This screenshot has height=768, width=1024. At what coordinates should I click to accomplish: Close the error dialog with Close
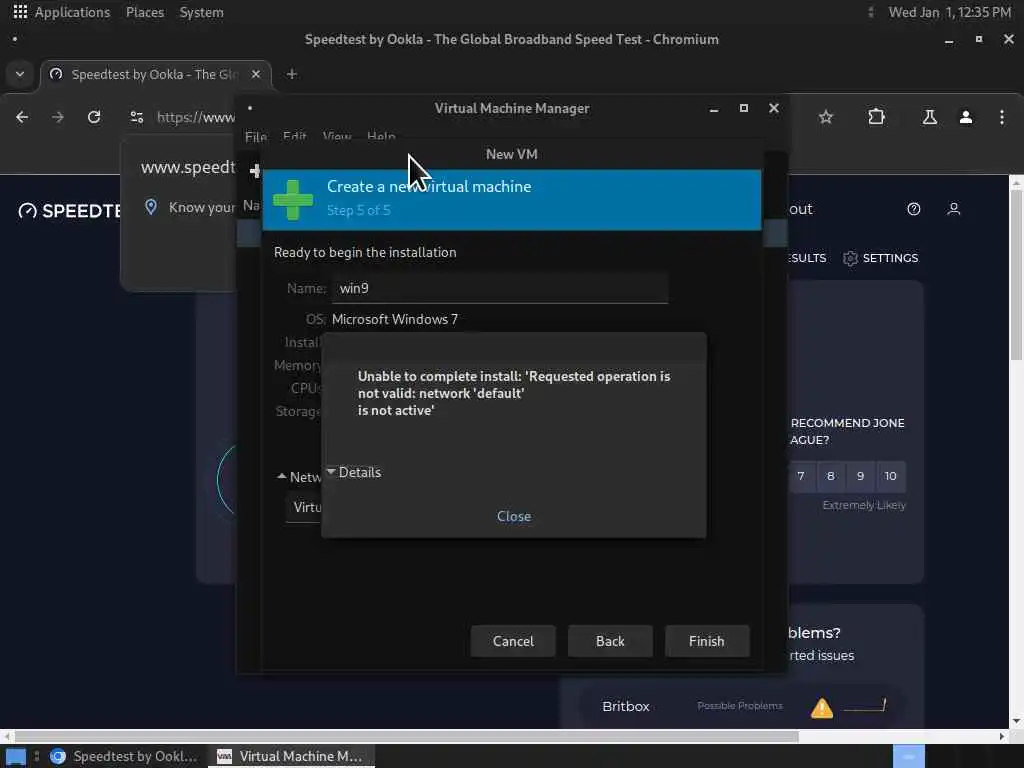pos(514,516)
